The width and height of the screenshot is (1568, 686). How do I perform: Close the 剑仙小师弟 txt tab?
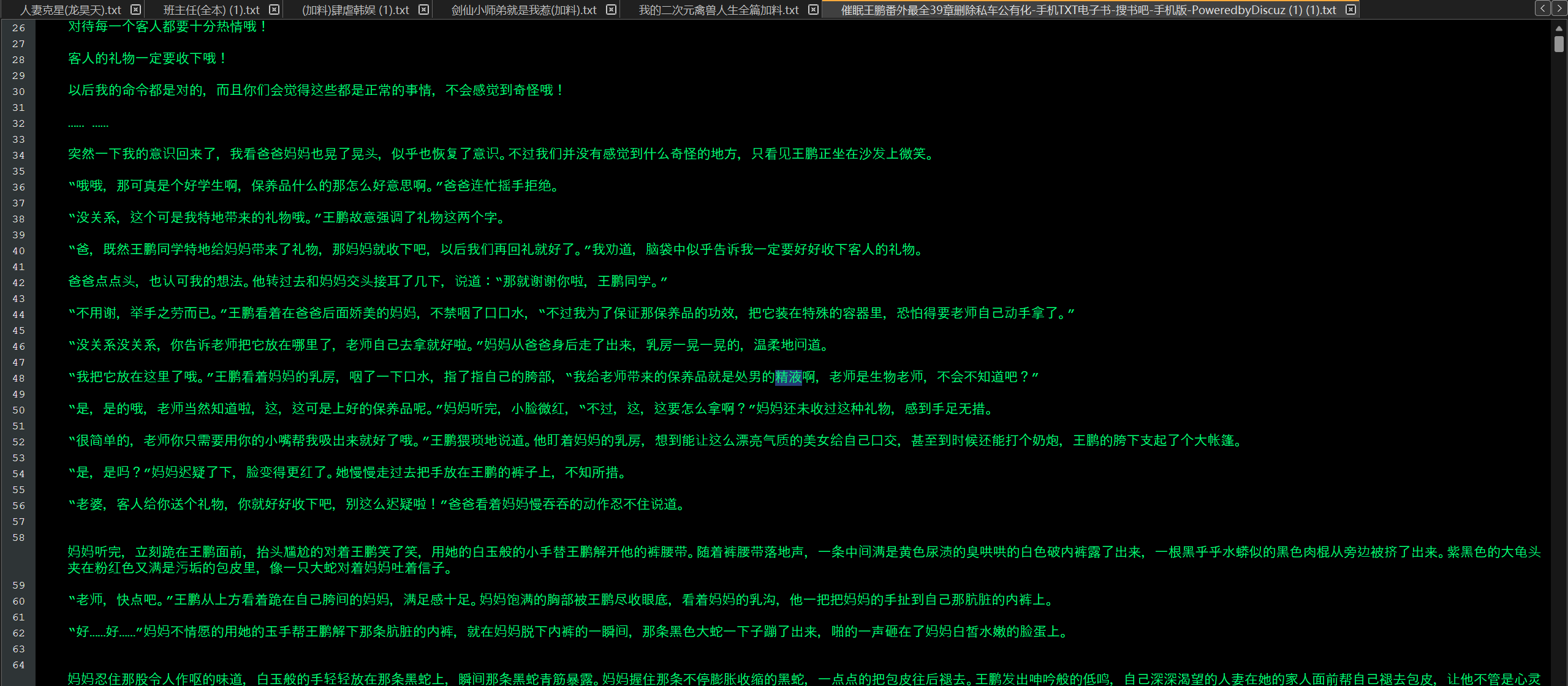[611, 10]
